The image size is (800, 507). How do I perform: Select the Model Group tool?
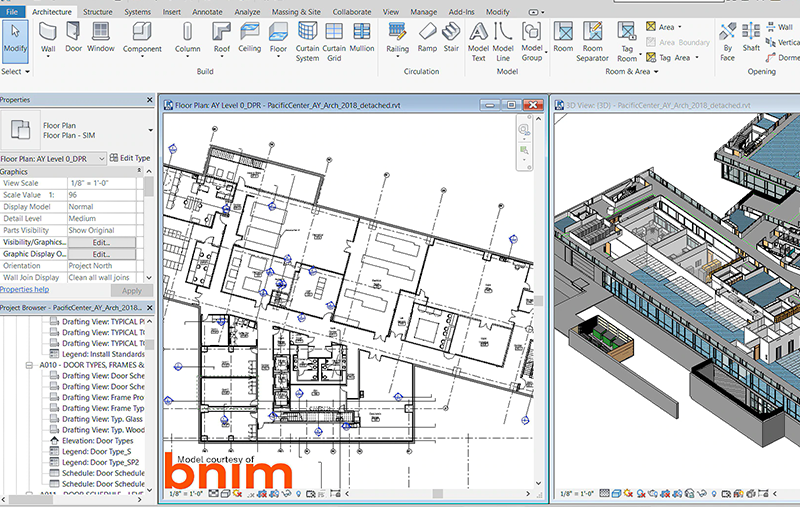coord(532,42)
